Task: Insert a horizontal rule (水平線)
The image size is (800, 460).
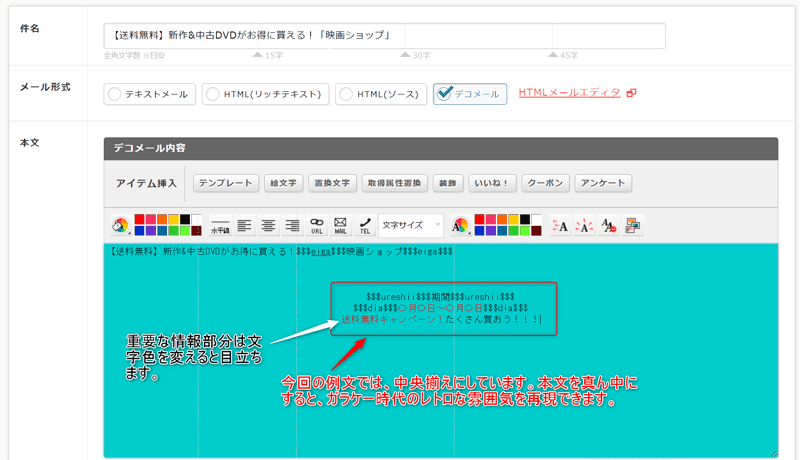Action: [220, 225]
